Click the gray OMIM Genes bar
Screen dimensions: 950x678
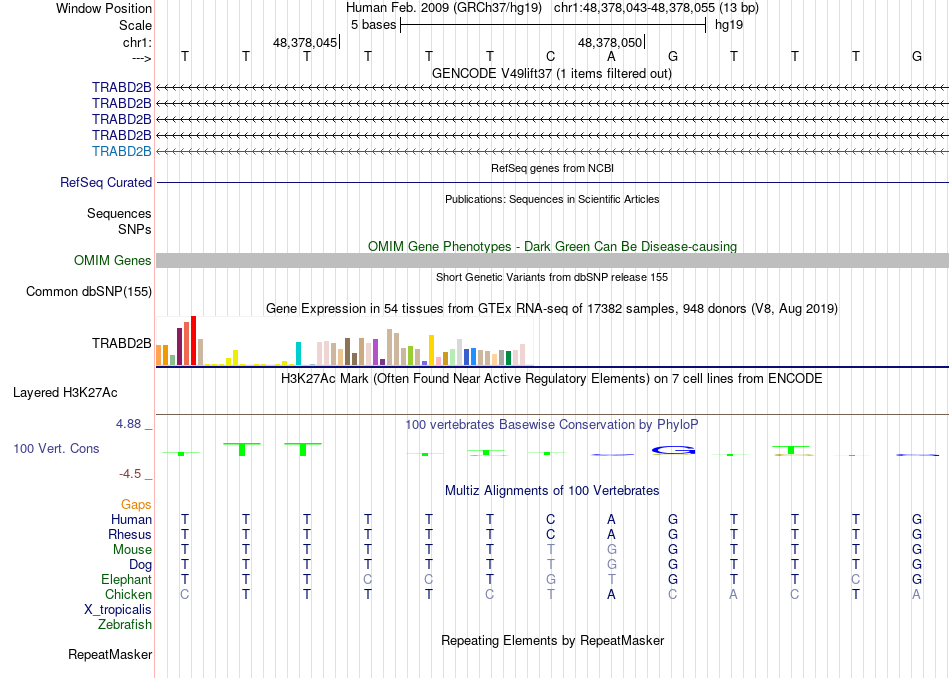(553, 261)
